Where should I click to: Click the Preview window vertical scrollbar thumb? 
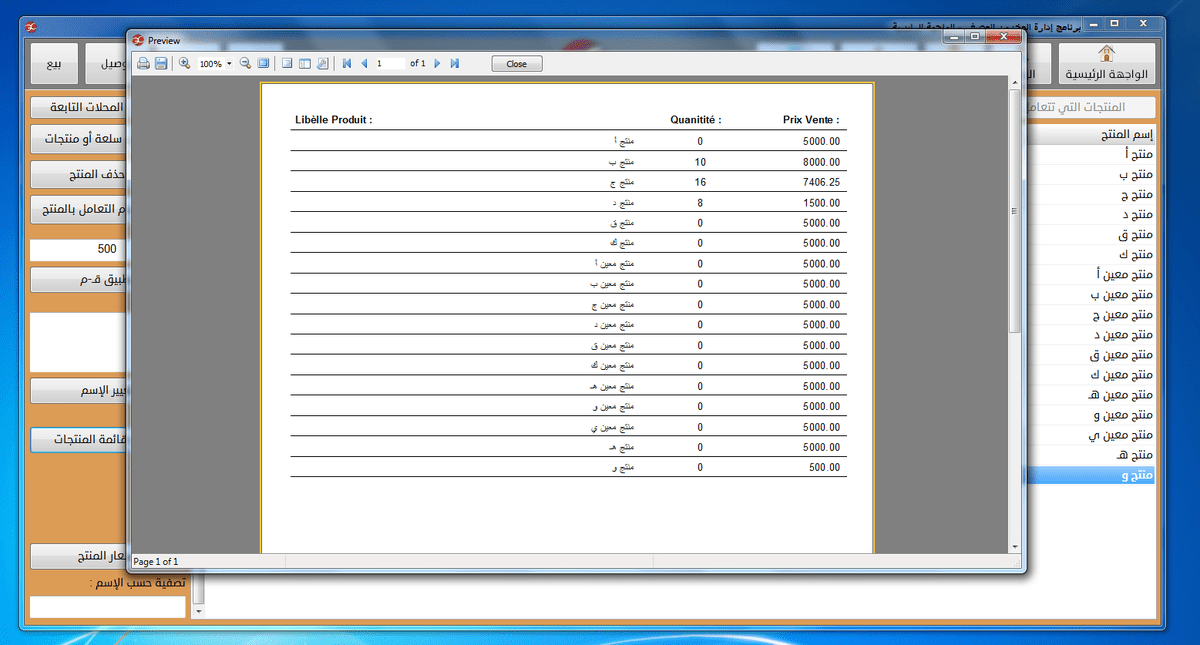point(1015,211)
